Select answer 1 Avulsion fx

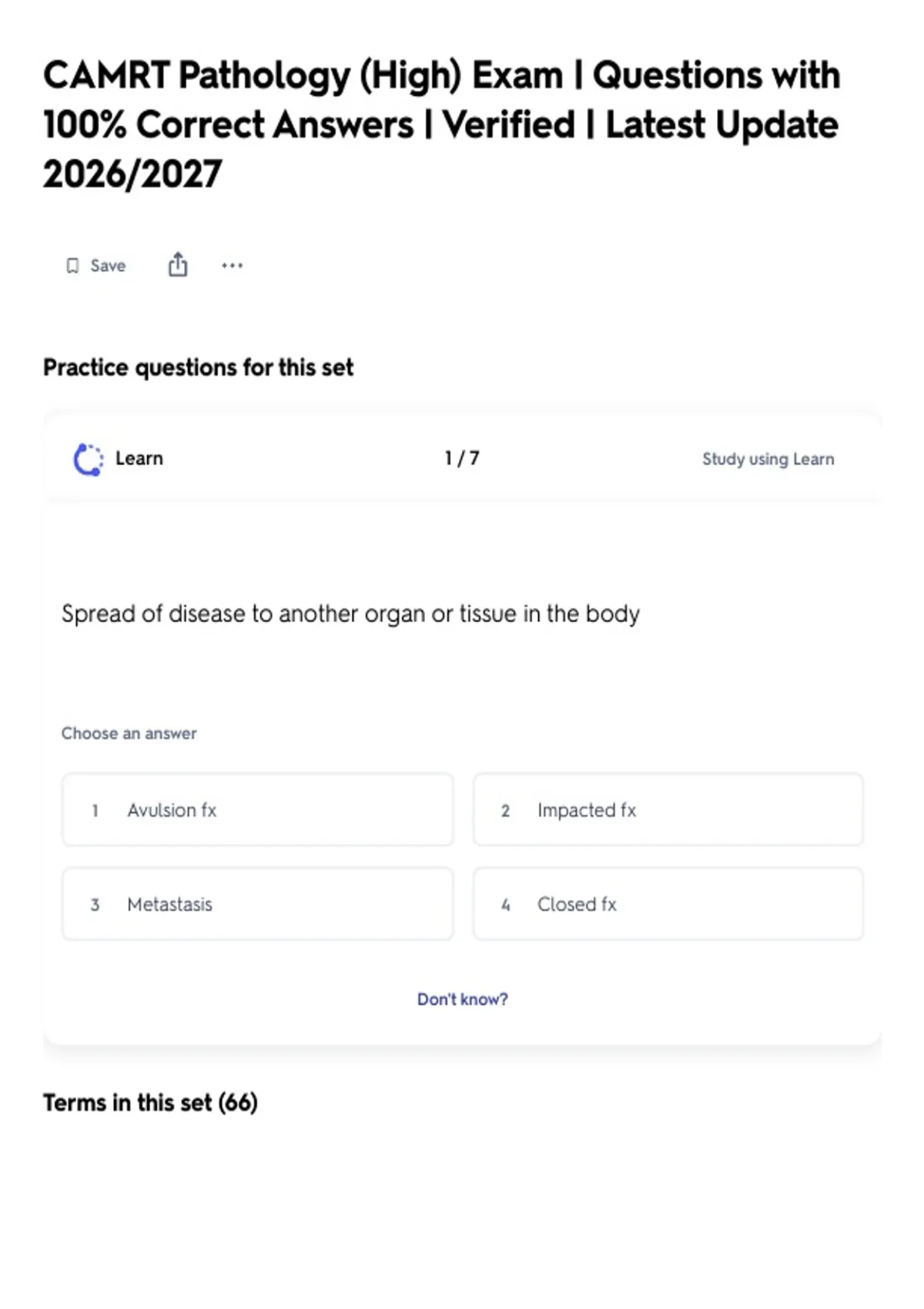pos(258,810)
